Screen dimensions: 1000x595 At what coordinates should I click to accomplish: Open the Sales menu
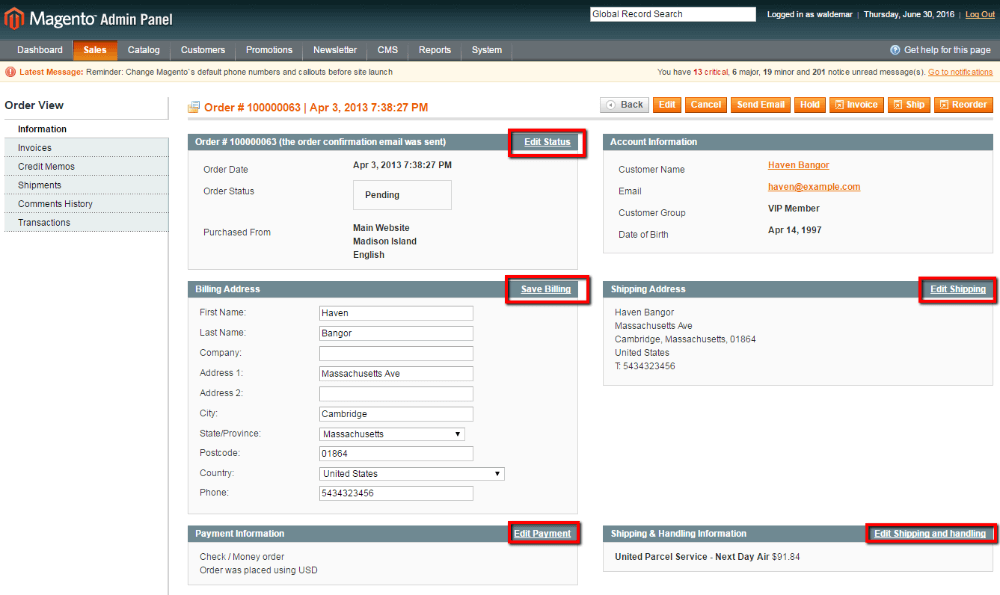95,50
